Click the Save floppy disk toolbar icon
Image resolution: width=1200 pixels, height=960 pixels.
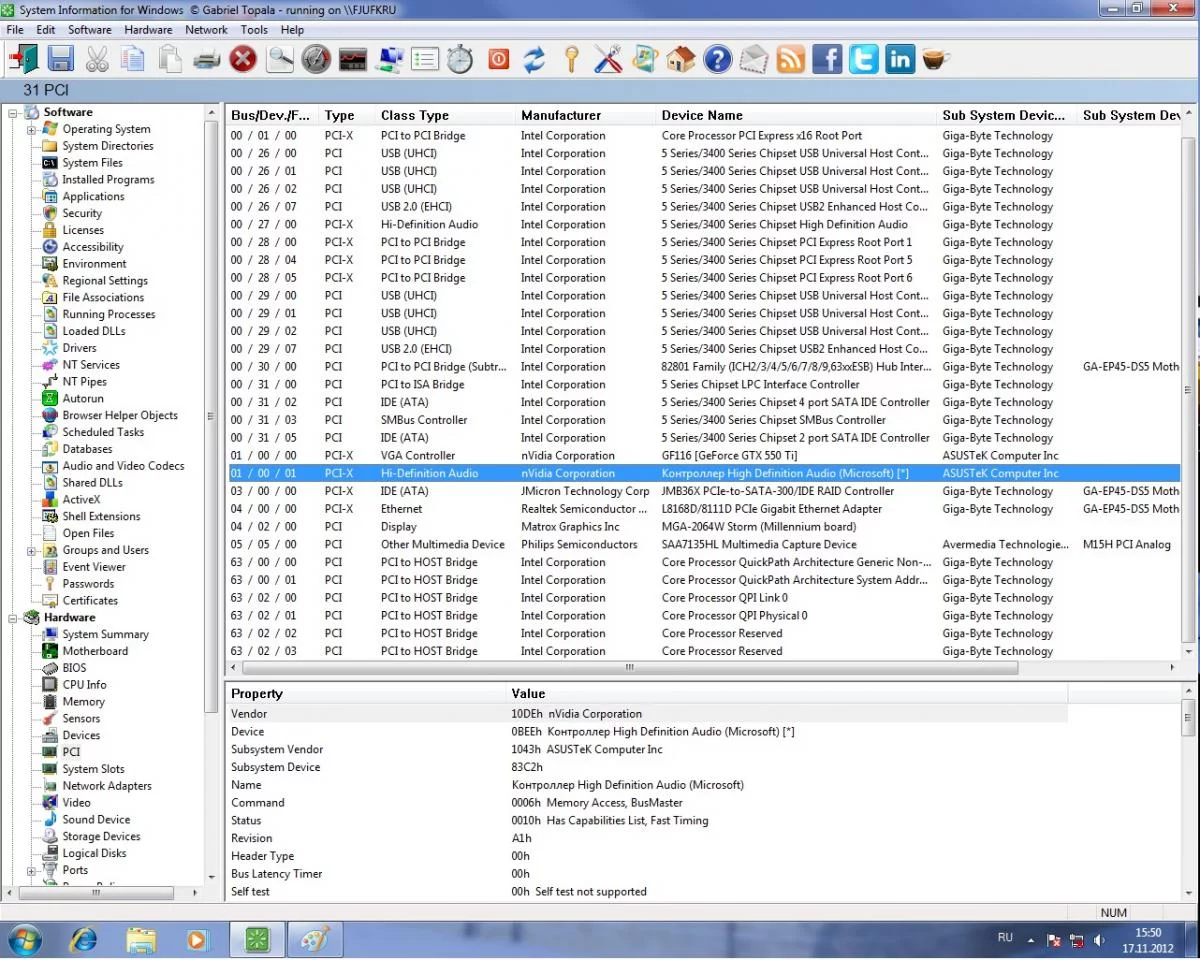pyautogui.click(x=60, y=60)
